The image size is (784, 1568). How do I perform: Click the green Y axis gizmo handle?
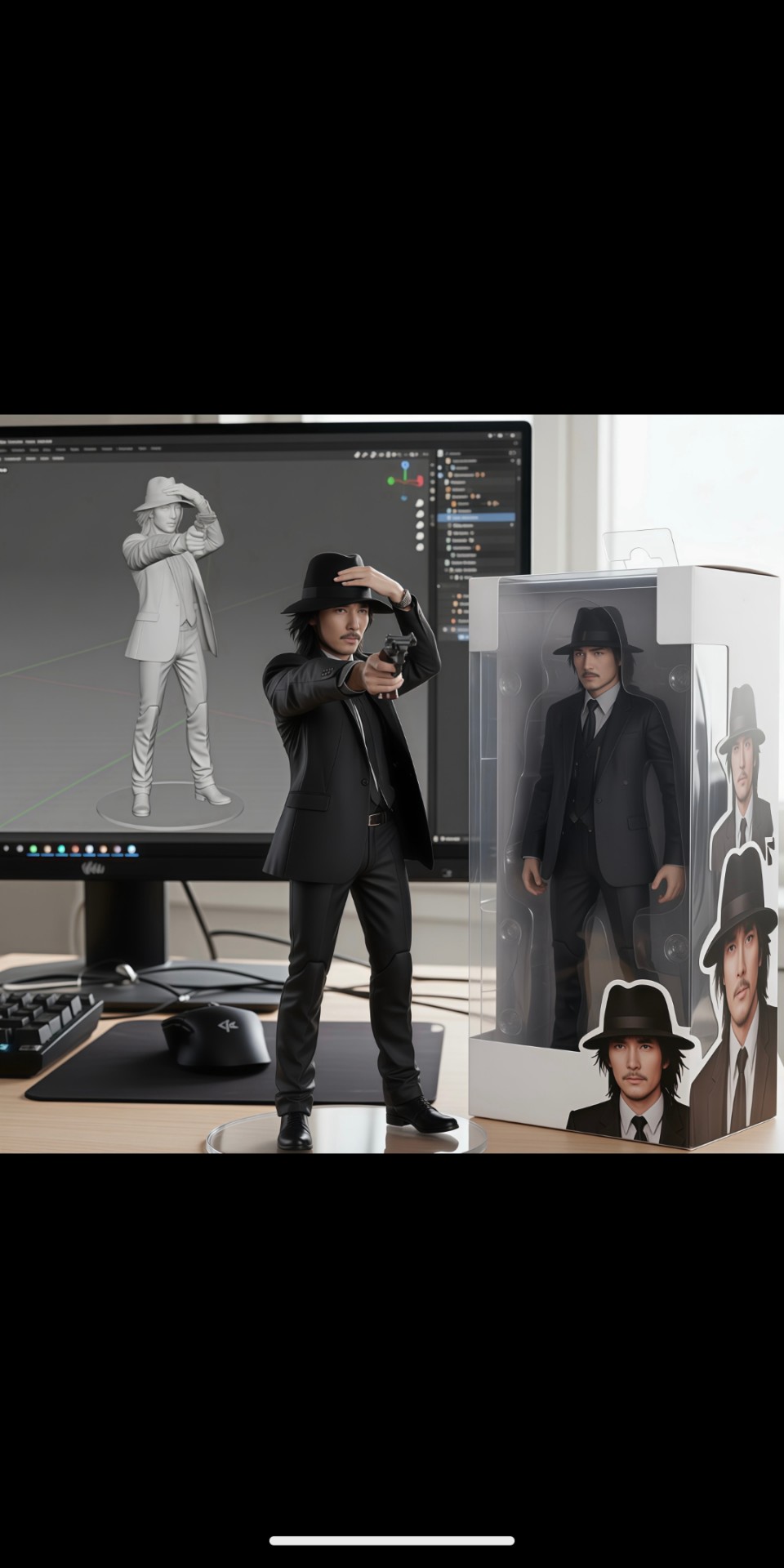(x=393, y=482)
